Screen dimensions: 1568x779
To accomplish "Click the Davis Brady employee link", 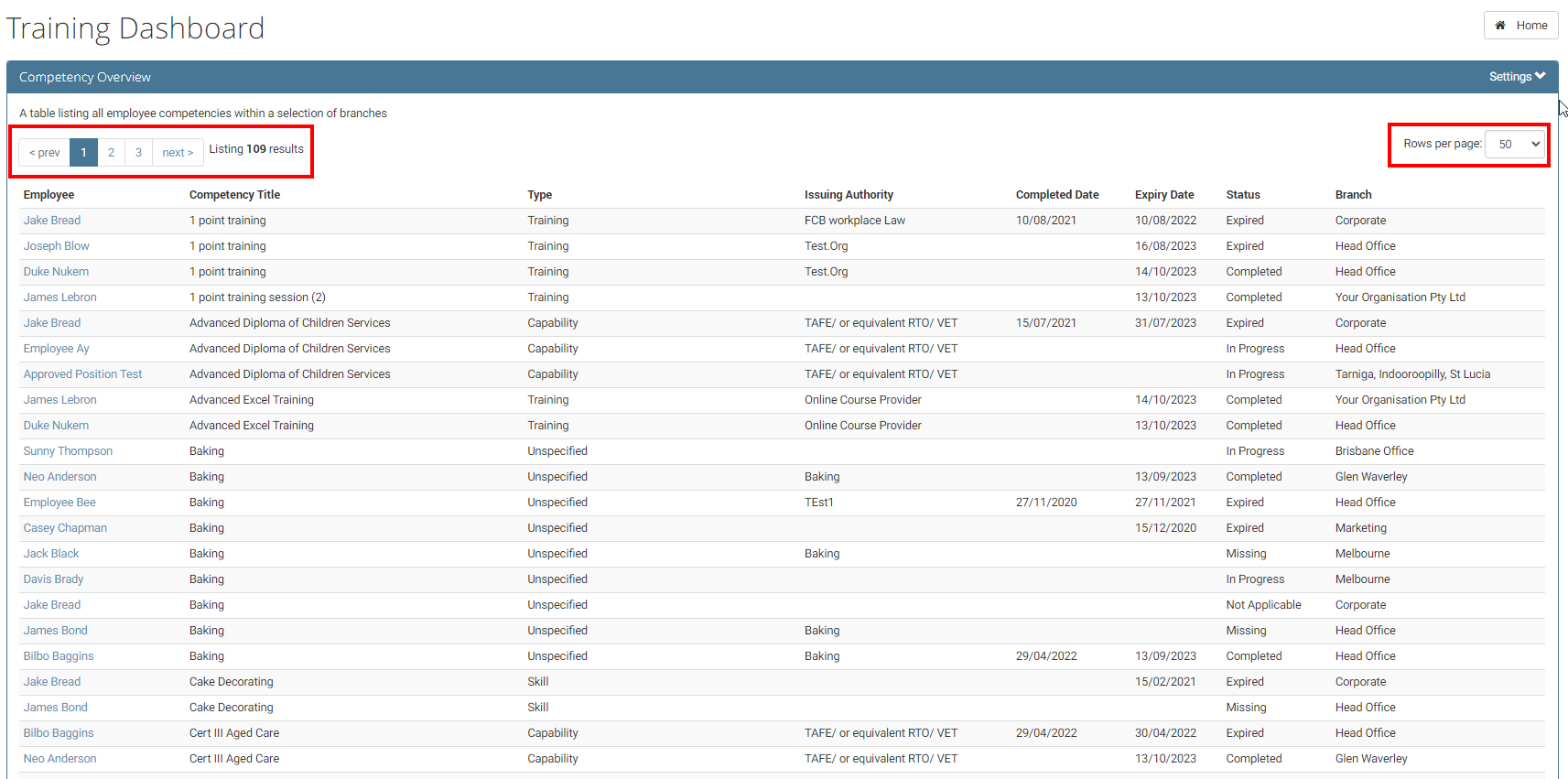I will click(53, 579).
